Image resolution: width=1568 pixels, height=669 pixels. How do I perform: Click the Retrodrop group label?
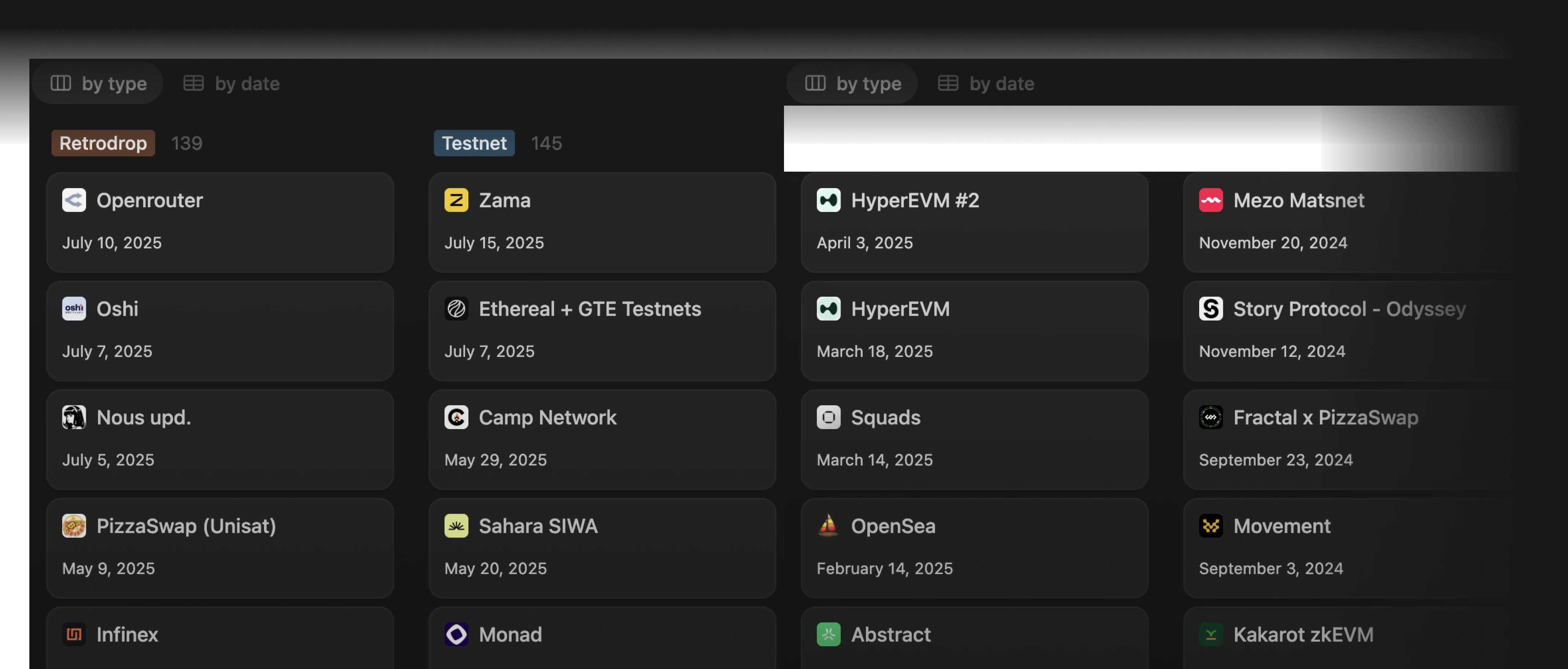click(x=103, y=143)
